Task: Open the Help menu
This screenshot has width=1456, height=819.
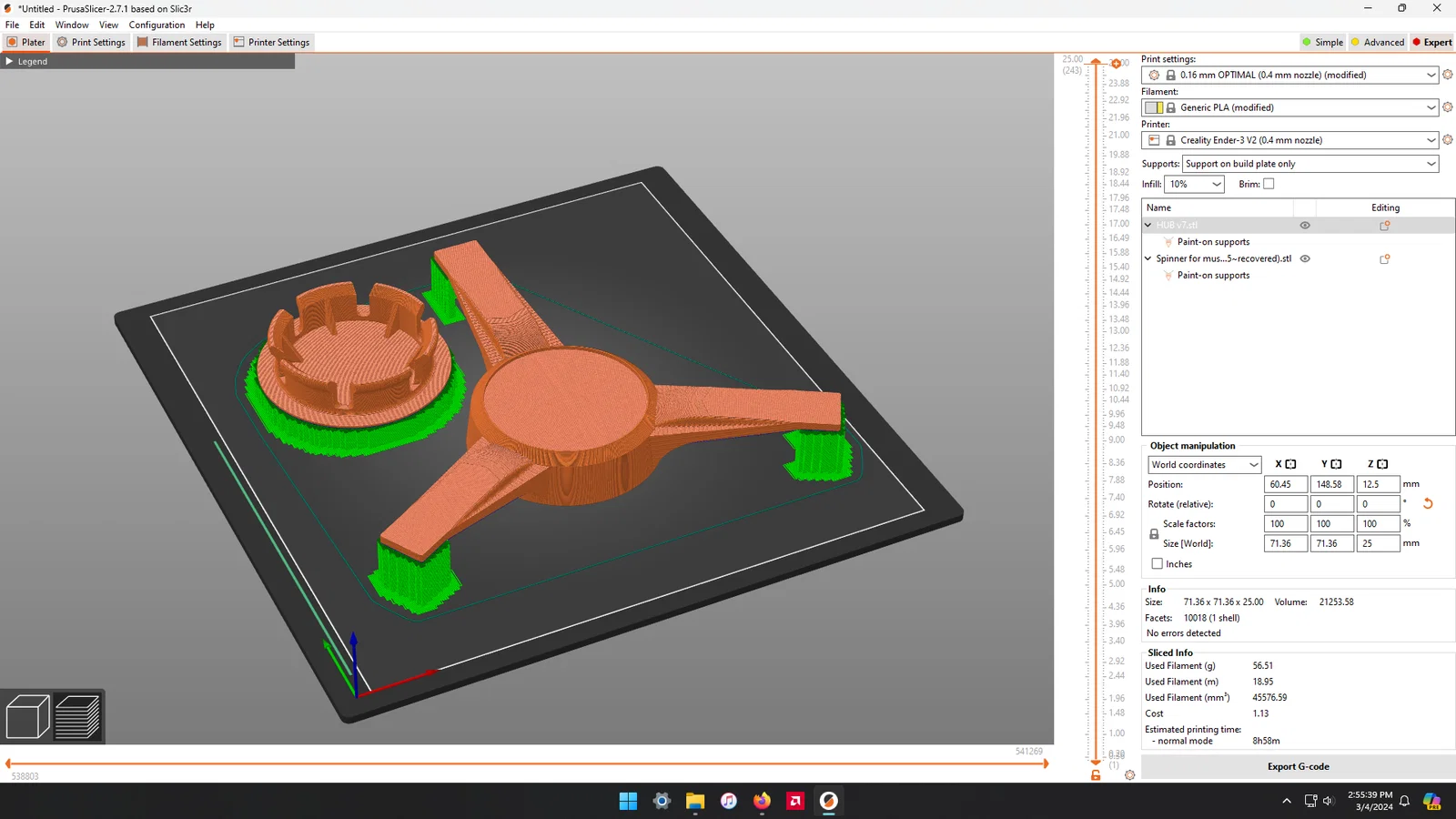Action: tap(205, 25)
